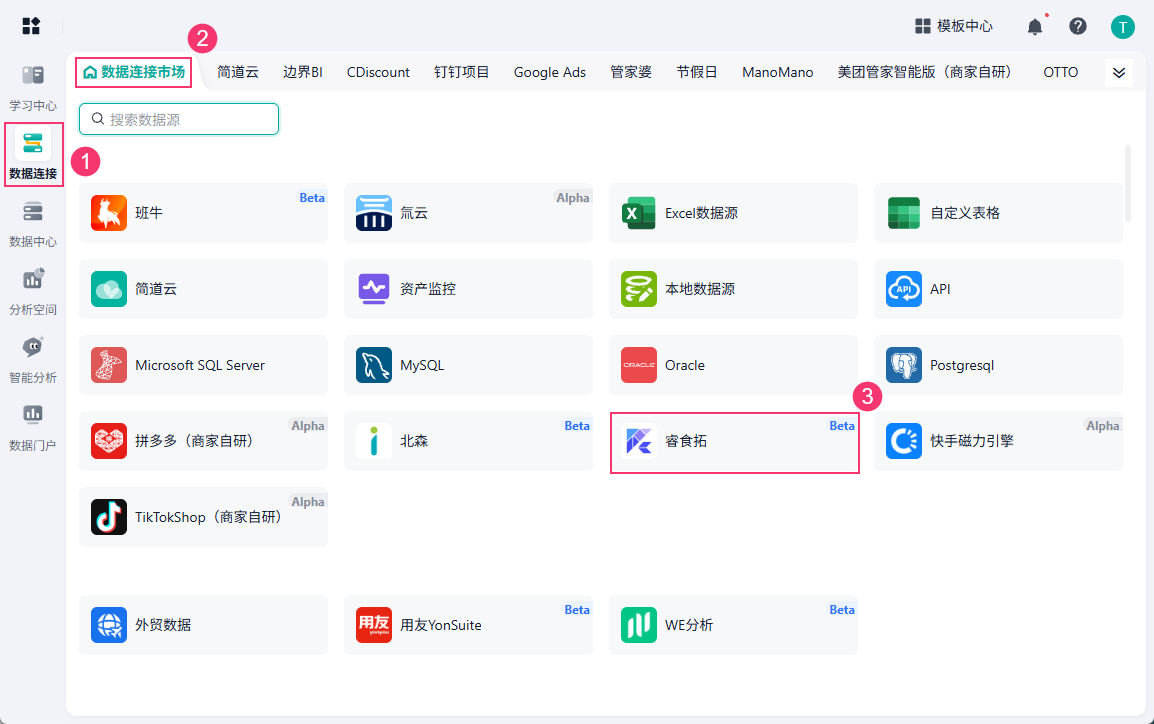This screenshot has height=724, width=1154.
Task: Select the 睿食拓 label
Action: click(x=686, y=441)
